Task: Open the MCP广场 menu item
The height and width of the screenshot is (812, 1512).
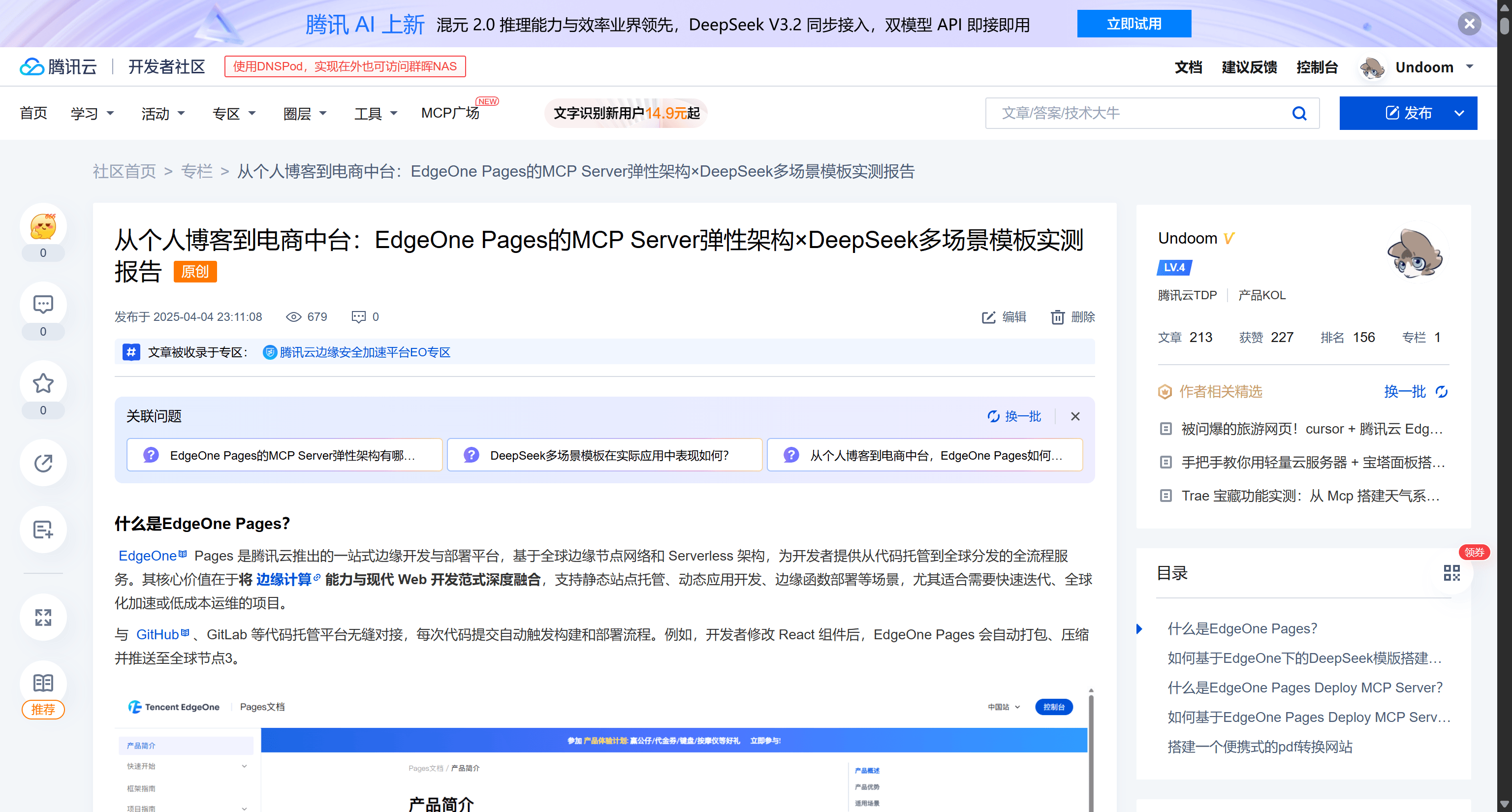Action: [450, 113]
